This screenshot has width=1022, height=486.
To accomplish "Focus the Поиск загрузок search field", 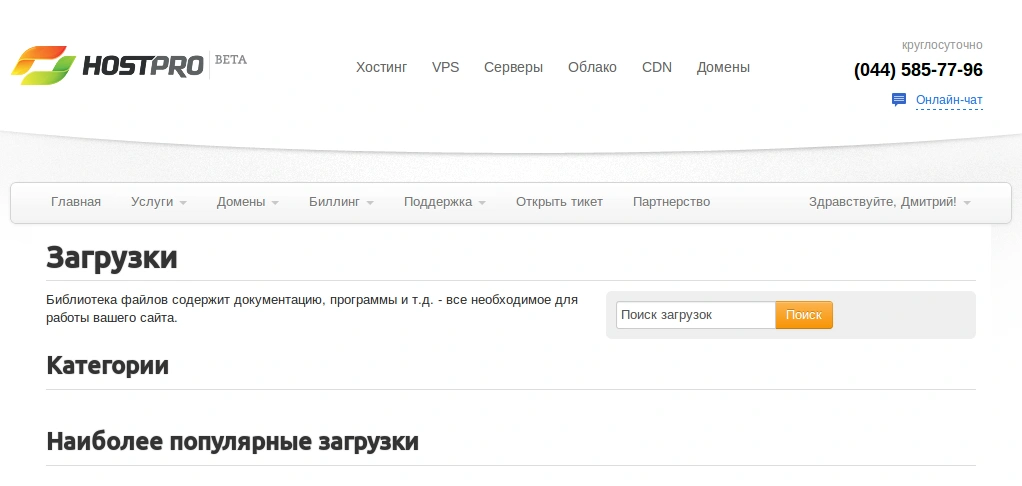I will 695,315.
